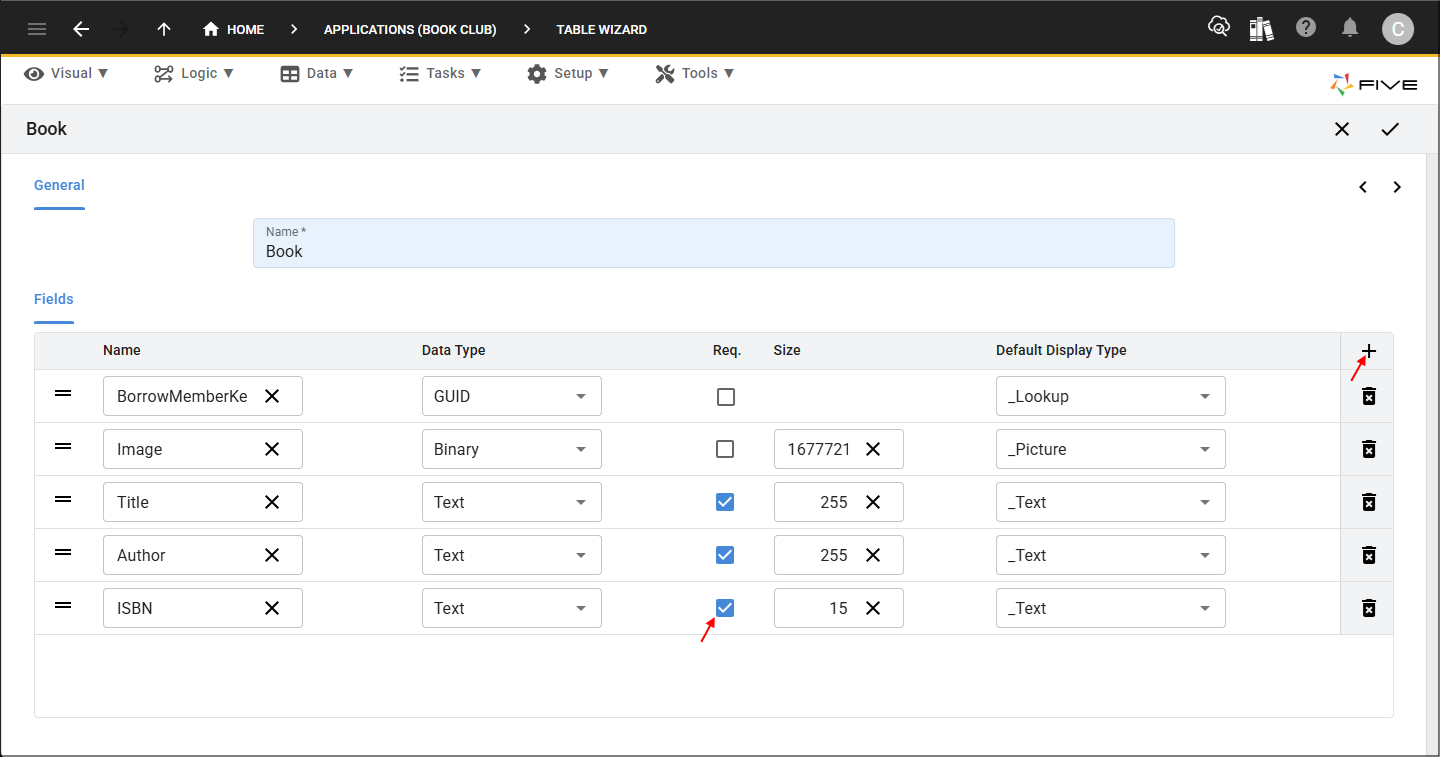The width and height of the screenshot is (1440, 757).
Task: Delete the Title field row
Action: [1369, 502]
